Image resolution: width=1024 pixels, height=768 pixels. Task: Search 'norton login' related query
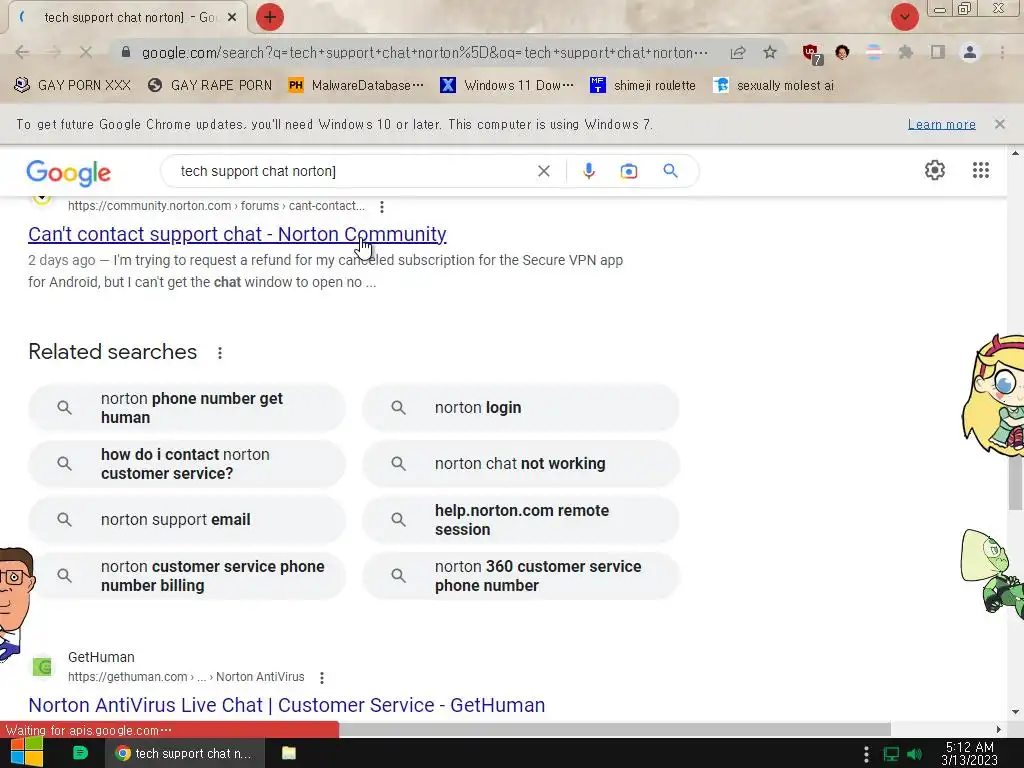[520, 408]
